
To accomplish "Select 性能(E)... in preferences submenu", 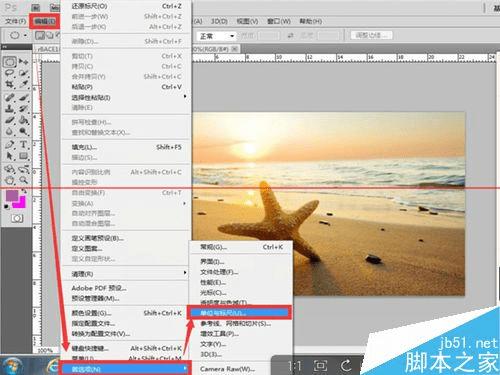I will [241, 282].
